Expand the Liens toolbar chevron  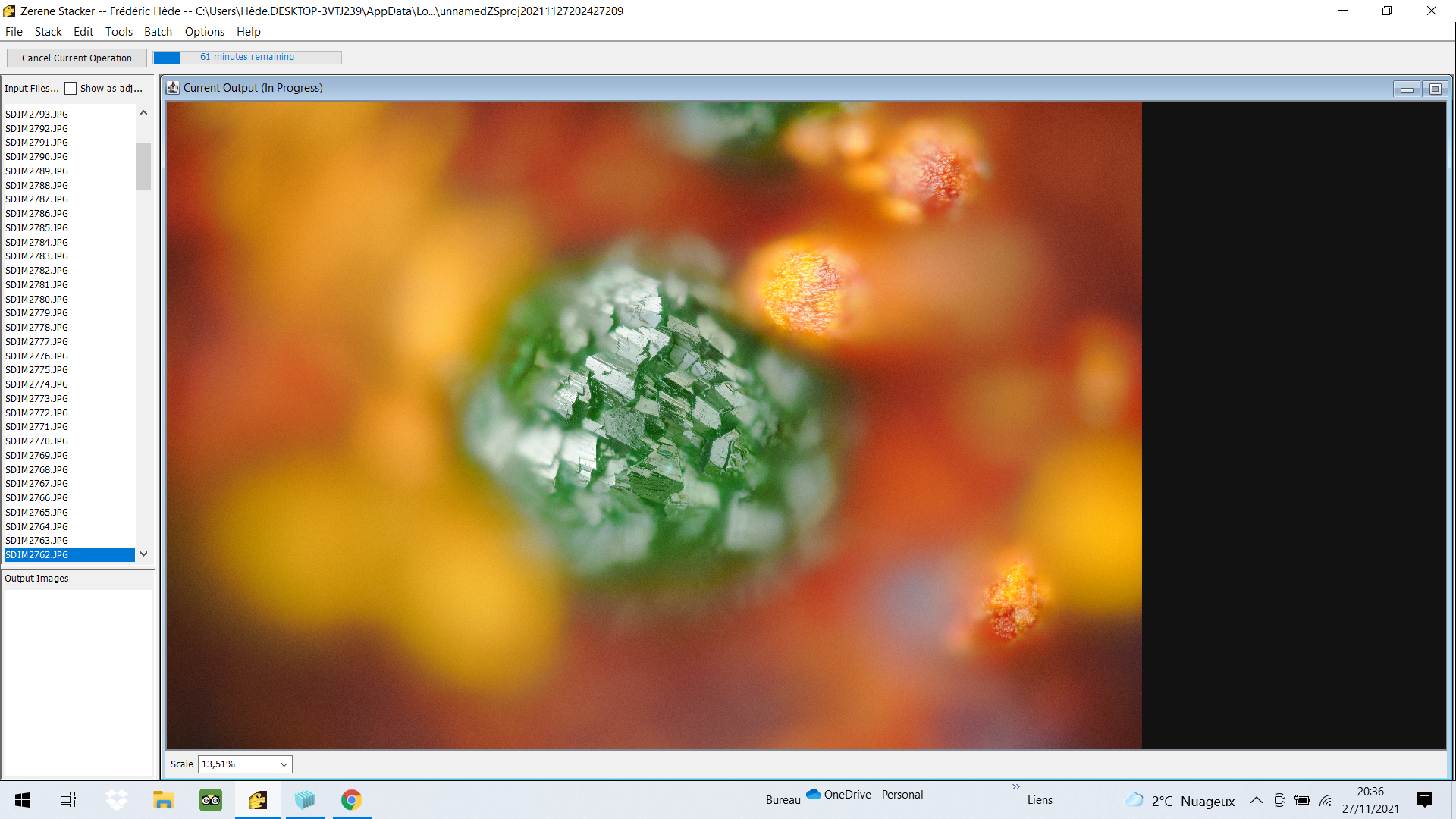tap(1015, 787)
